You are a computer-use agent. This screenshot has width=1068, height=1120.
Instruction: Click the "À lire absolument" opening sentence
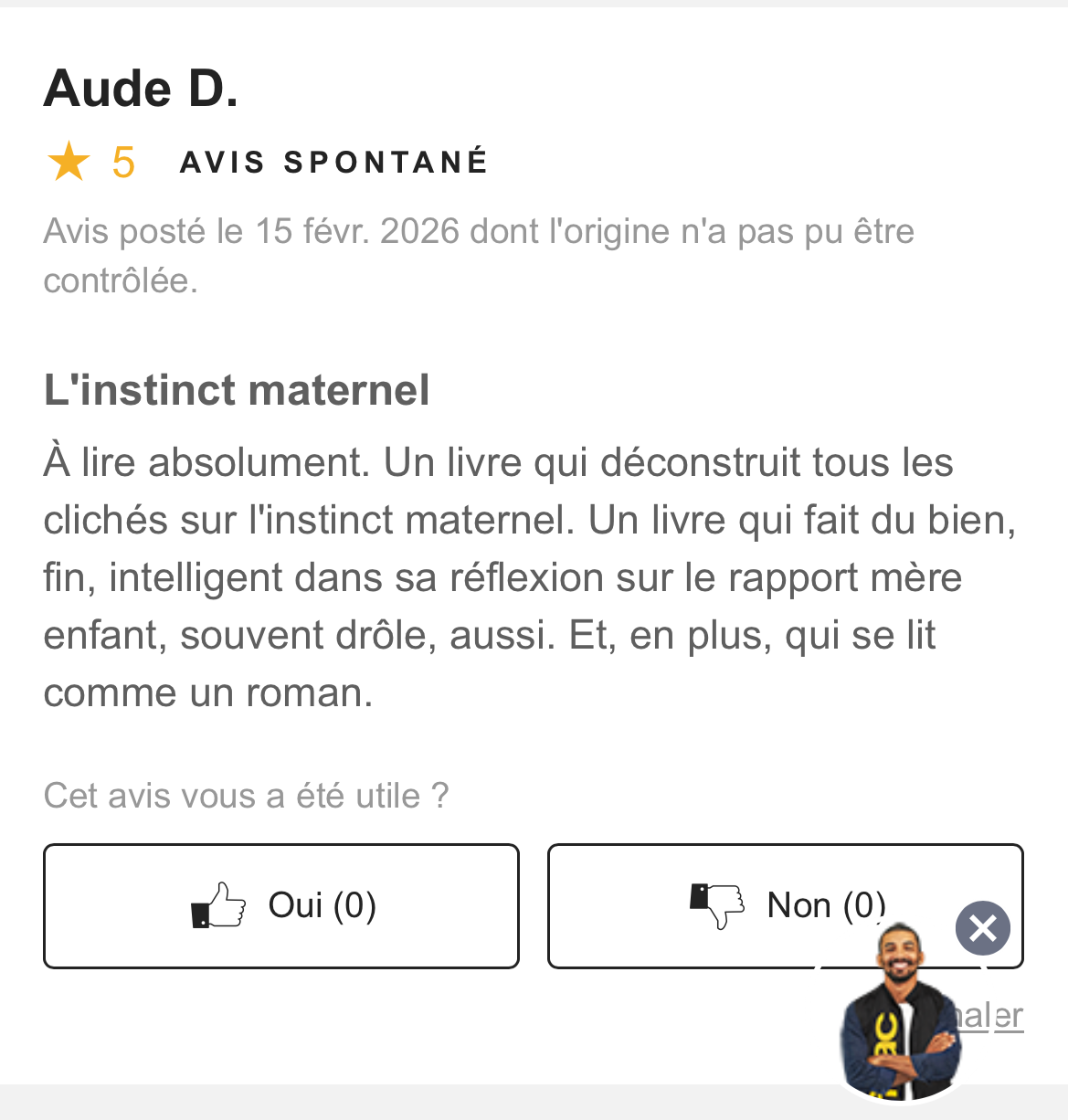pos(206,462)
